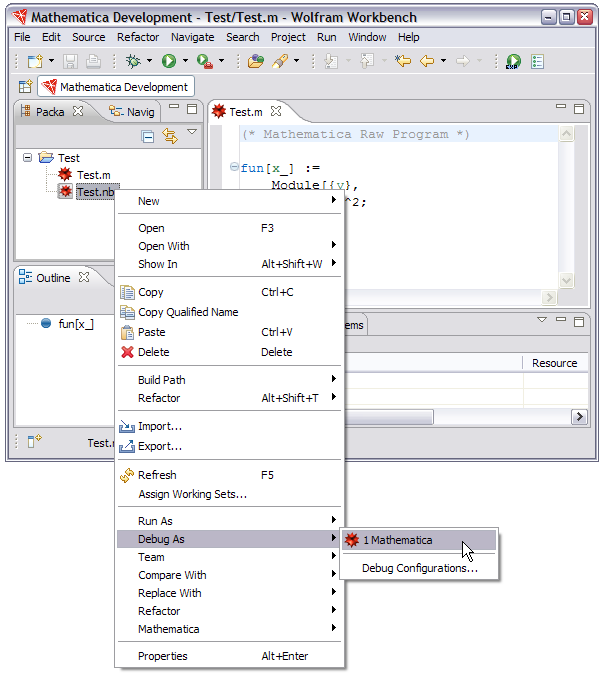
Task: Click the Next Annotation toolbar icon
Action: [331, 61]
